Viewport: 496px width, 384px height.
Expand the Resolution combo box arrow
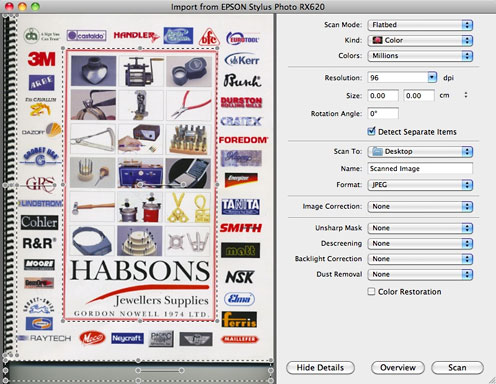coord(432,78)
